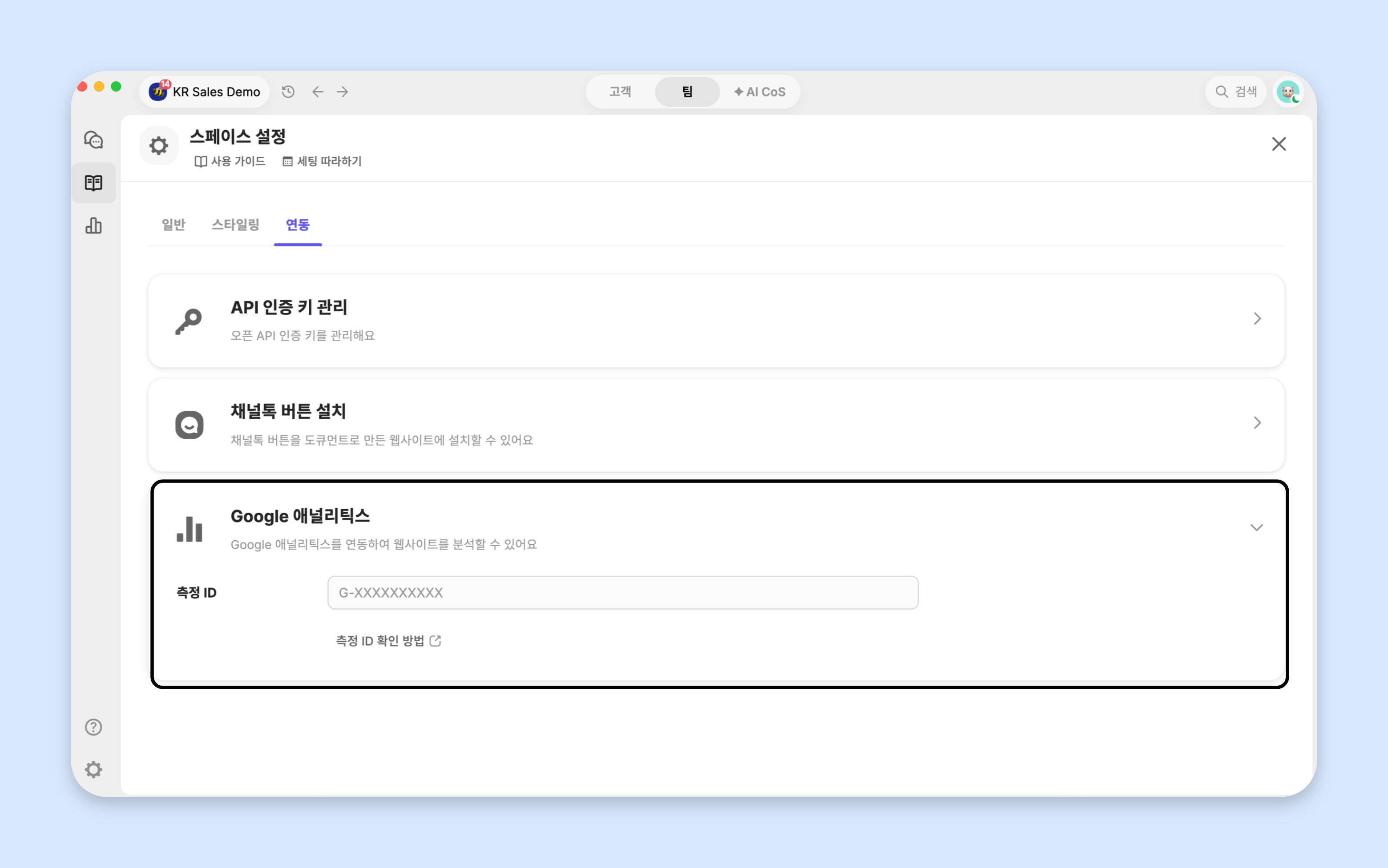Switch to the 일반 tab

[x=173, y=225]
